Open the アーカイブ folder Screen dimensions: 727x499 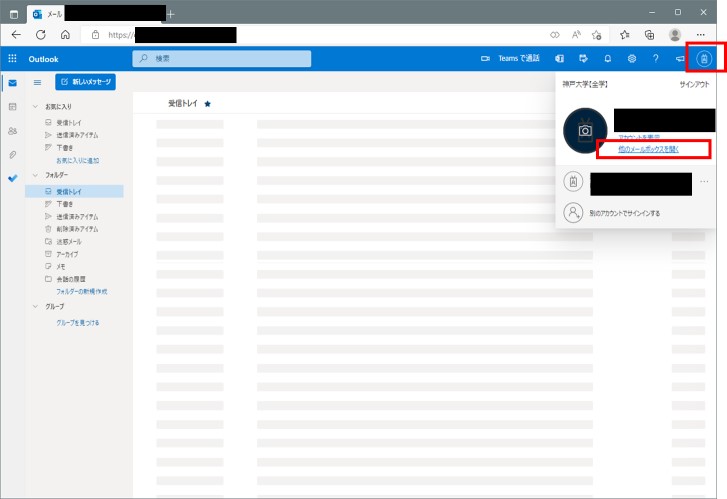pyautogui.click(x=67, y=254)
